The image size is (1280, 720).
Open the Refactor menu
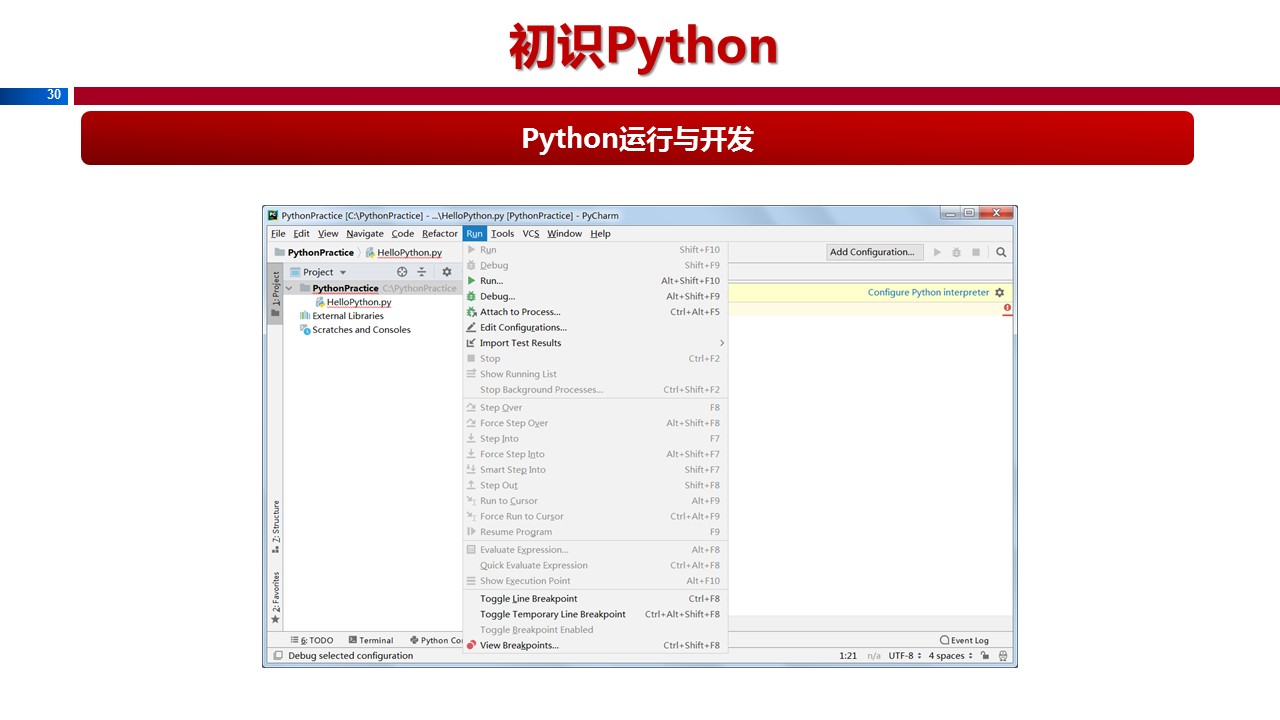440,234
